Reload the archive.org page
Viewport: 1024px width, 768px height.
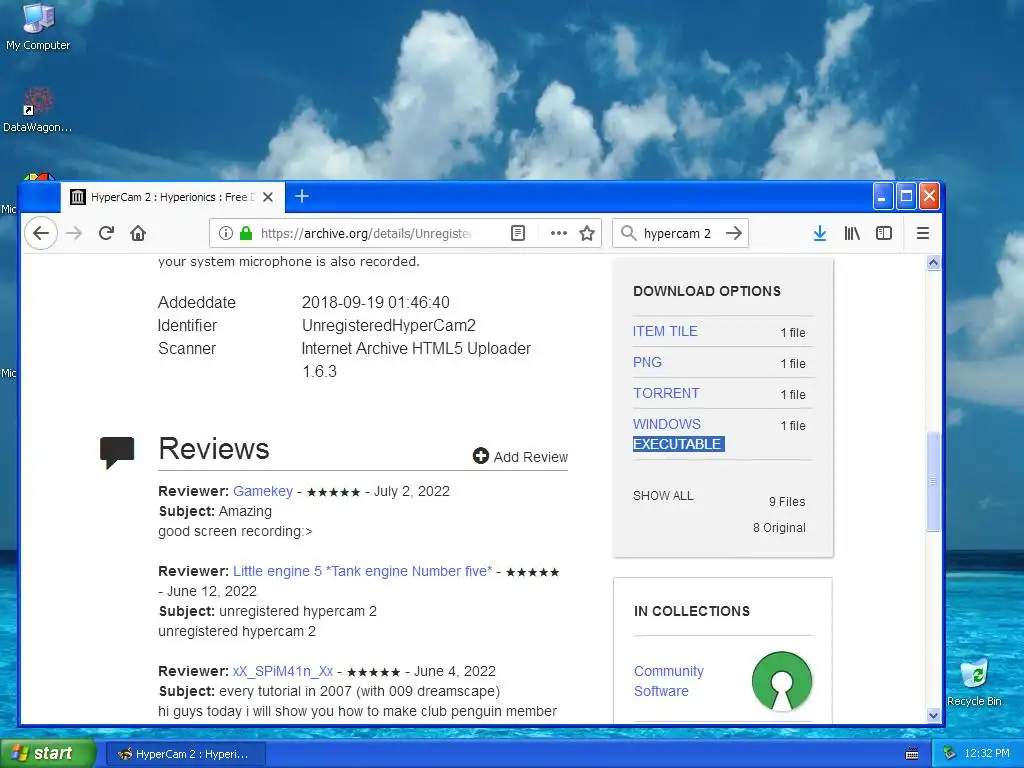click(x=106, y=233)
